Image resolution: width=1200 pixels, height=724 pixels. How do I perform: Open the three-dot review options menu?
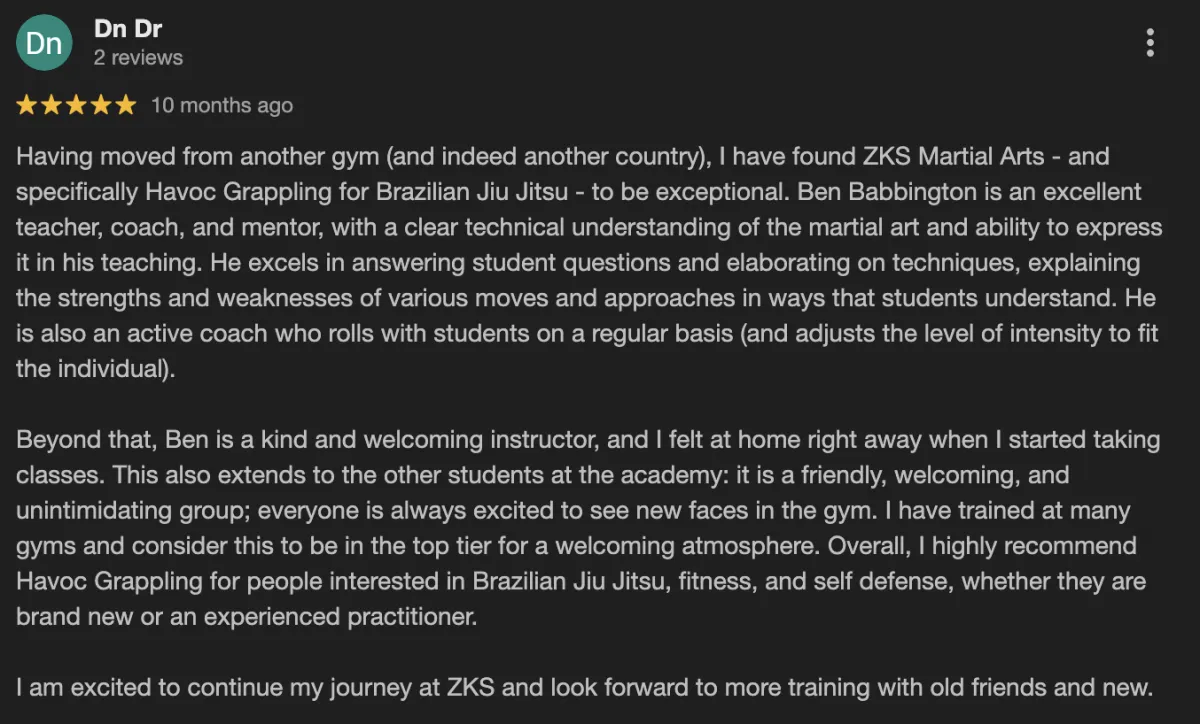[x=1150, y=43]
